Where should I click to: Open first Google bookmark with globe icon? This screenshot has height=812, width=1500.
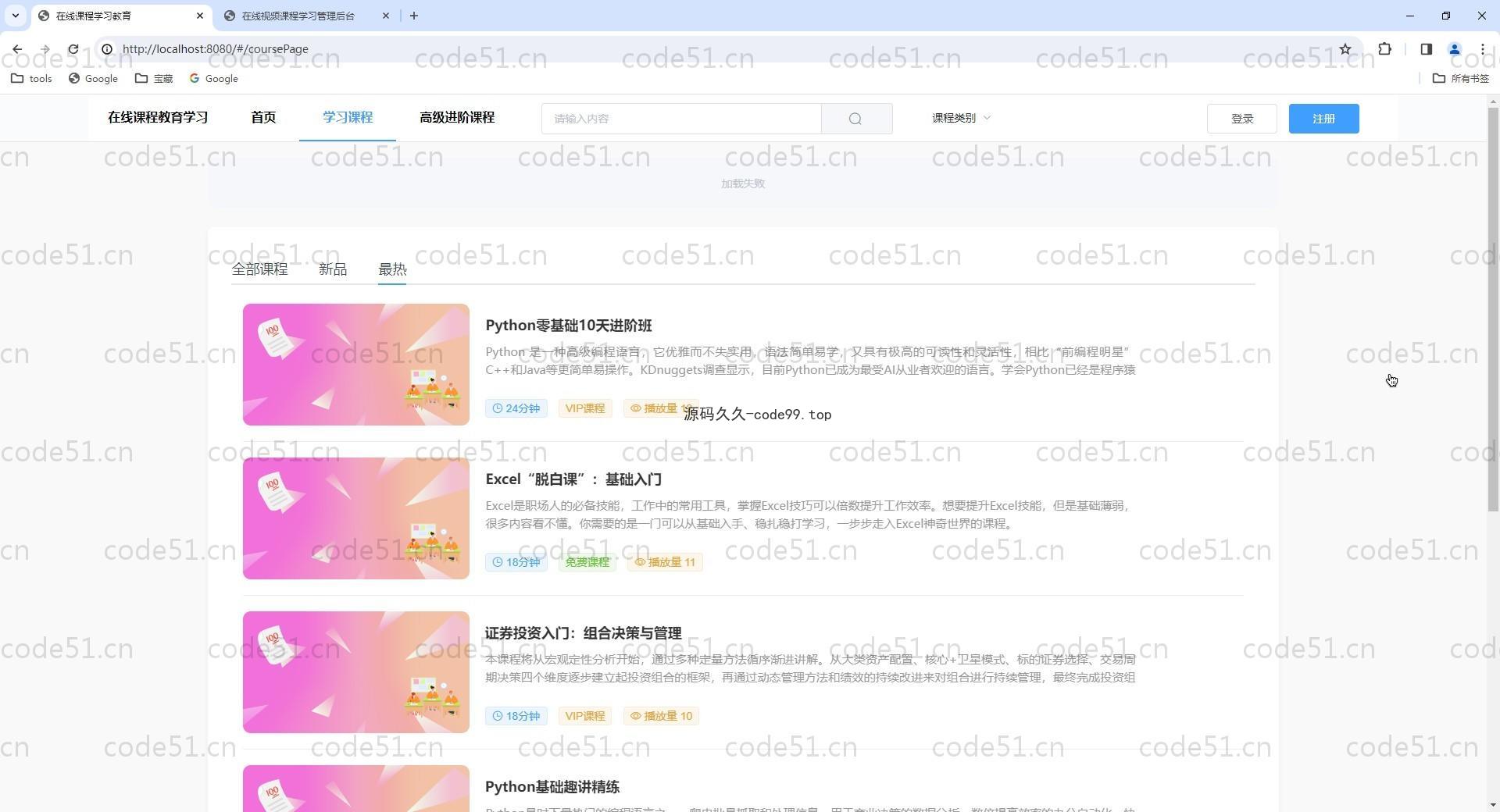click(x=93, y=78)
